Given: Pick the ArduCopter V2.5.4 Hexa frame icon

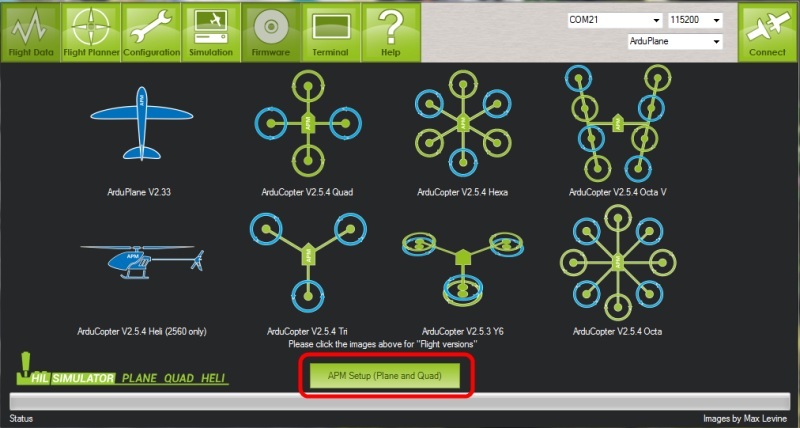Looking at the screenshot, I should click(x=463, y=124).
